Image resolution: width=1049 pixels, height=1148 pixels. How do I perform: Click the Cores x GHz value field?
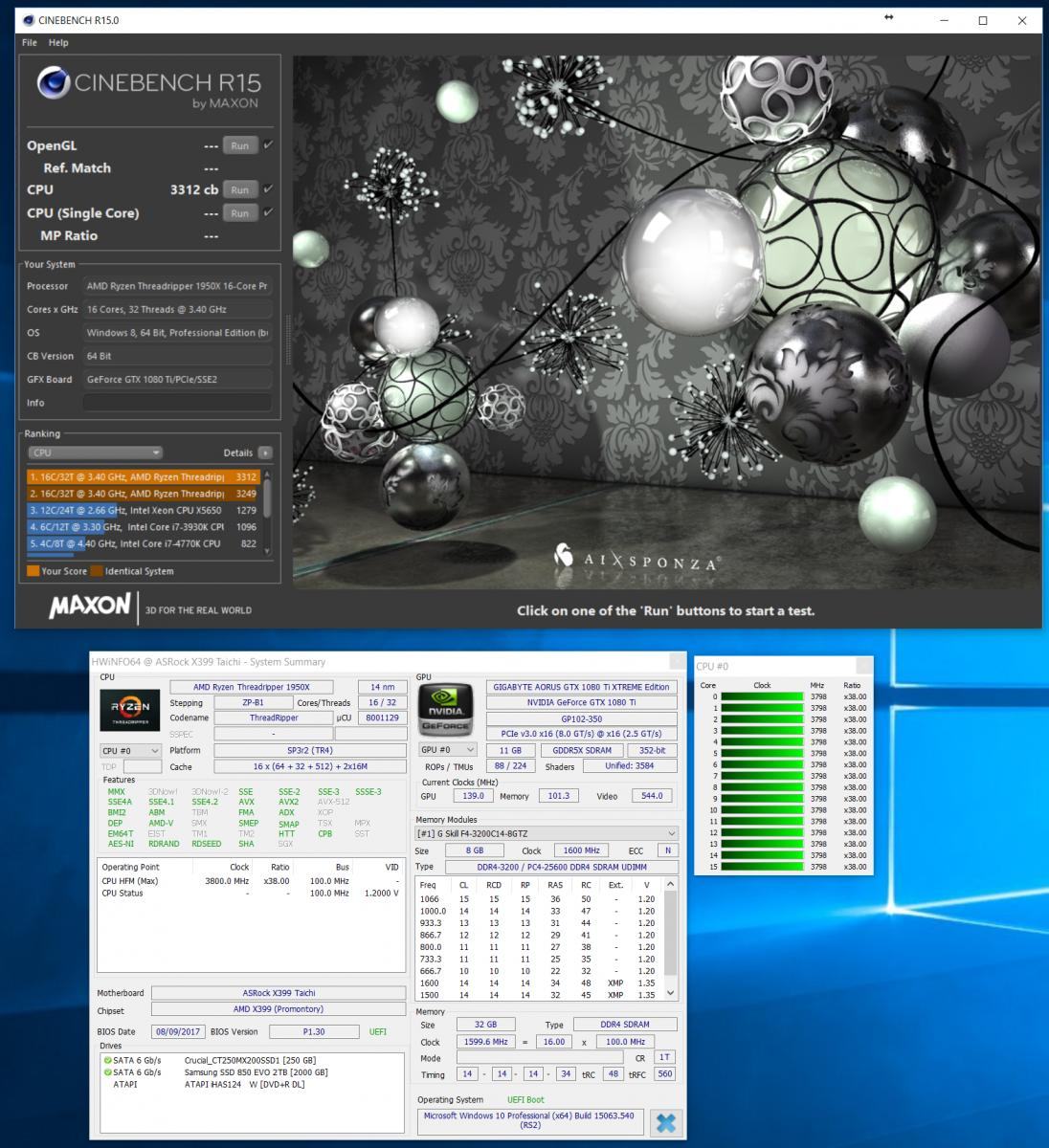177,309
